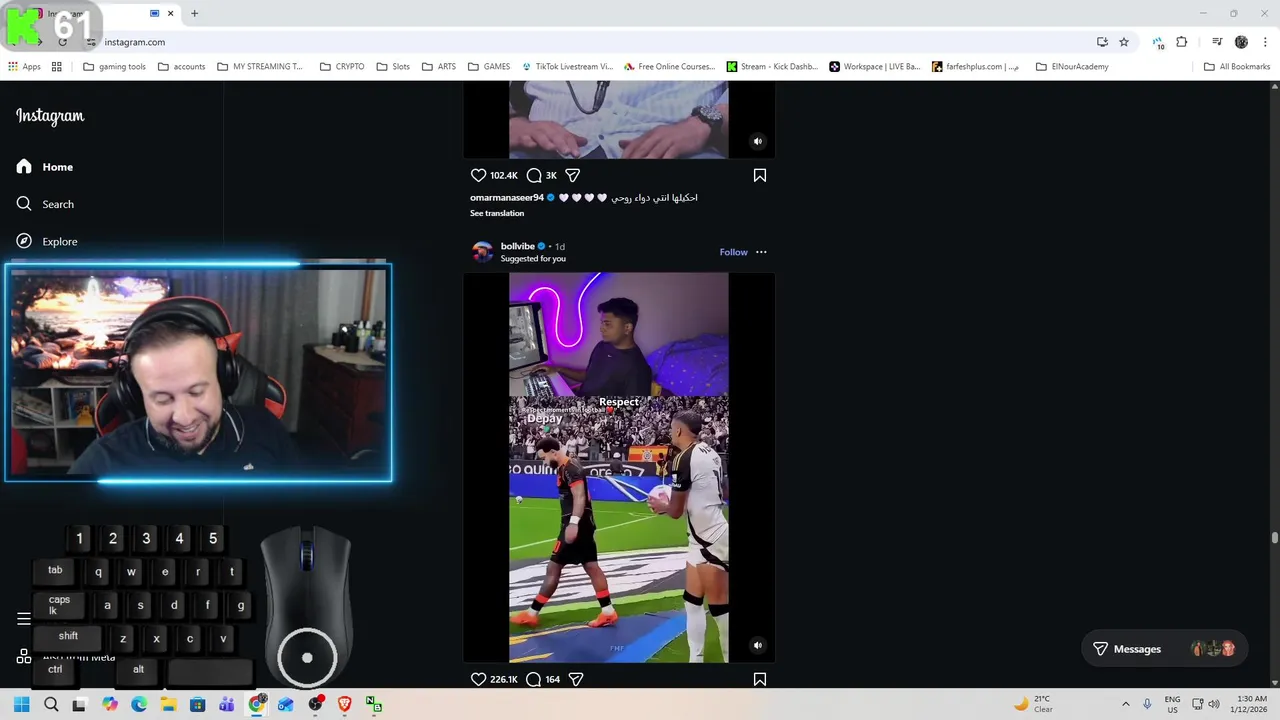The width and height of the screenshot is (1280, 720).
Task: Open OBS Studio from the taskbar
Action: [x=315, y=705]
